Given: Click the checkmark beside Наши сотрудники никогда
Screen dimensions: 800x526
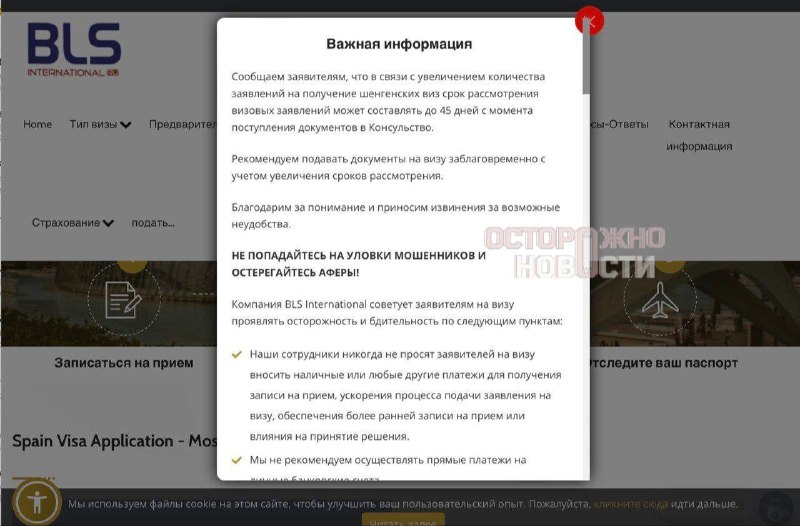Looking at the screenshot, I should point(236,355).
